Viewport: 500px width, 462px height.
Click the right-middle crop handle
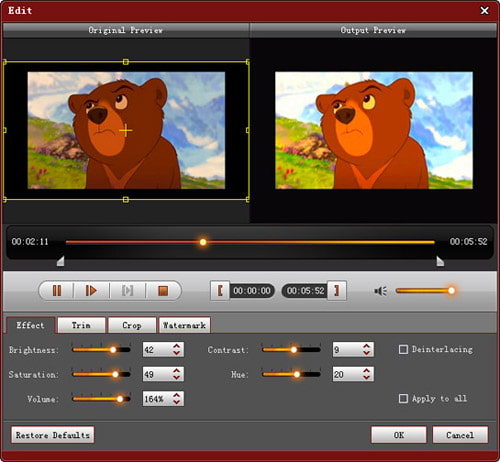247,130
